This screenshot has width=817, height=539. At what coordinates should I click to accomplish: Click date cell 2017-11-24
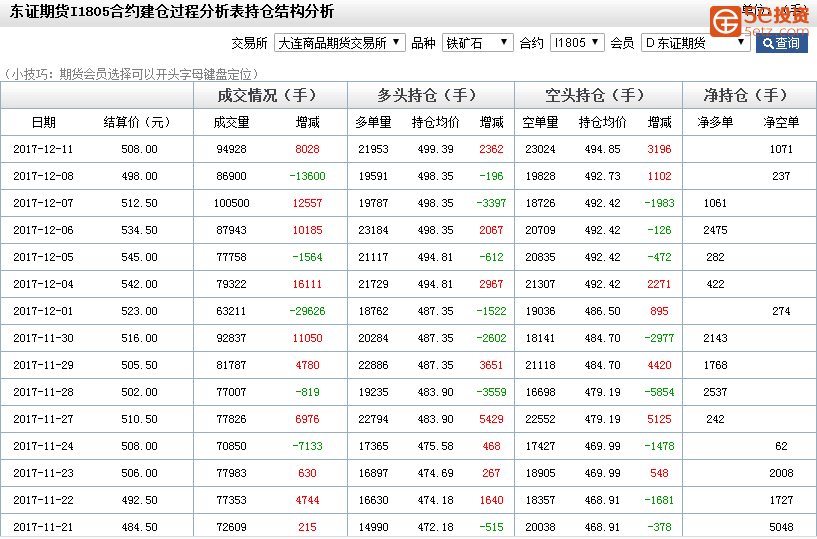click(x=43, y=446)
